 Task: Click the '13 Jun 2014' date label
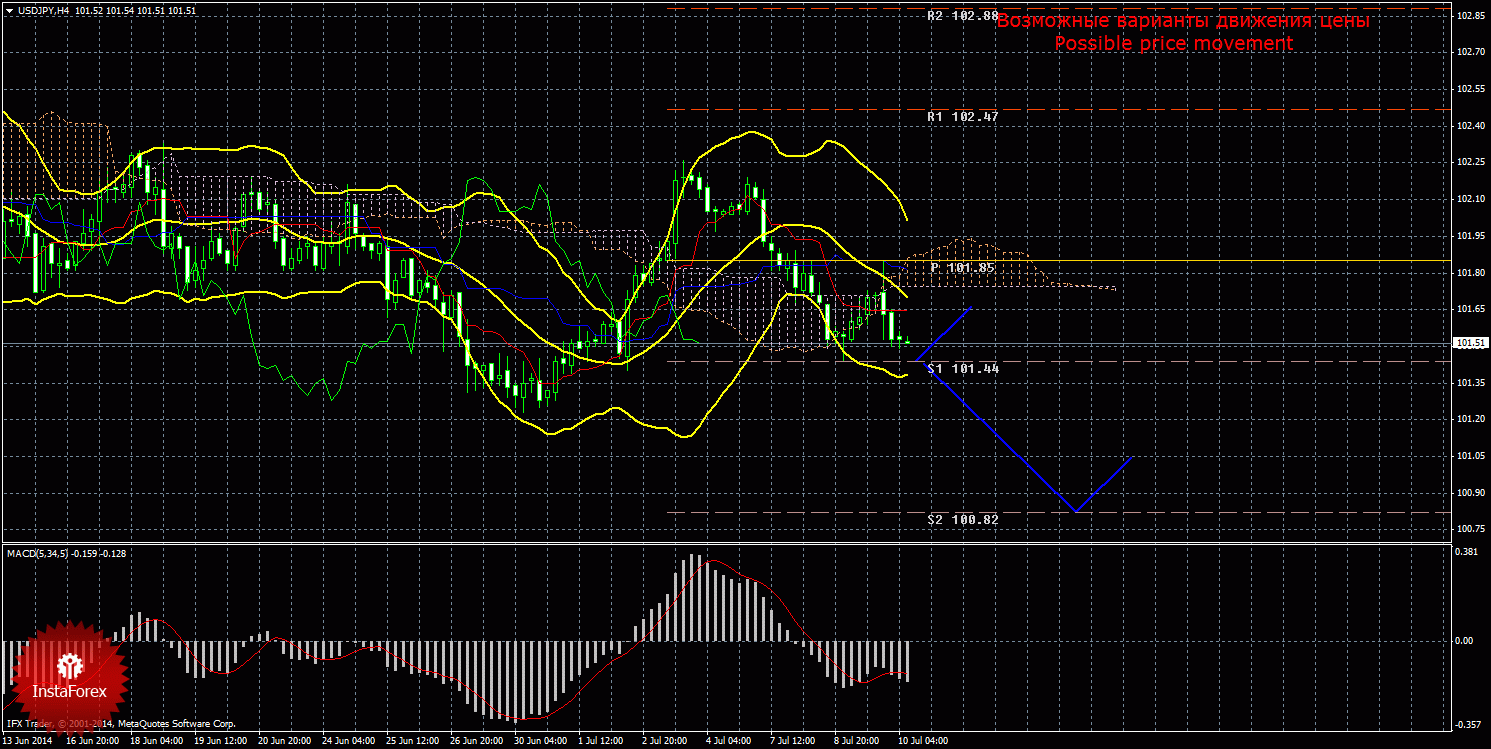pos(27,742)
